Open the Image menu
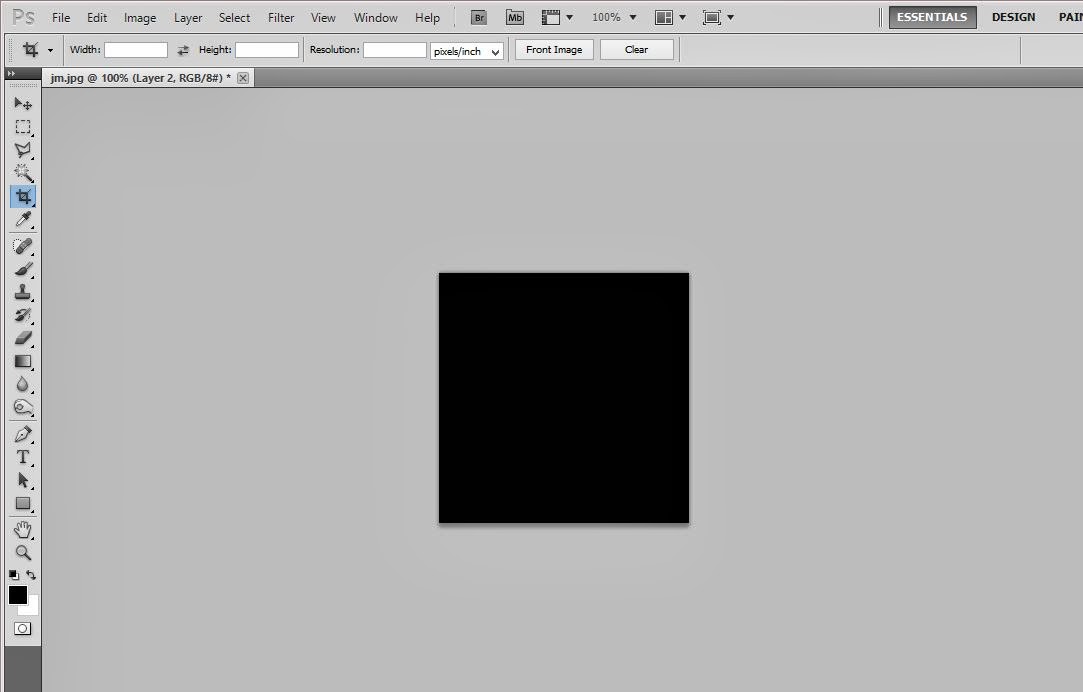1083x692 pixels. pyautogui.click(x=140, y=18)
